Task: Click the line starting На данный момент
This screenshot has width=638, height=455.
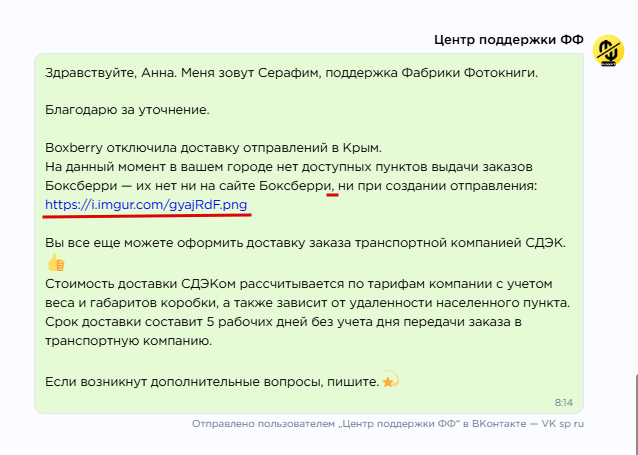Action: (289, 167)
